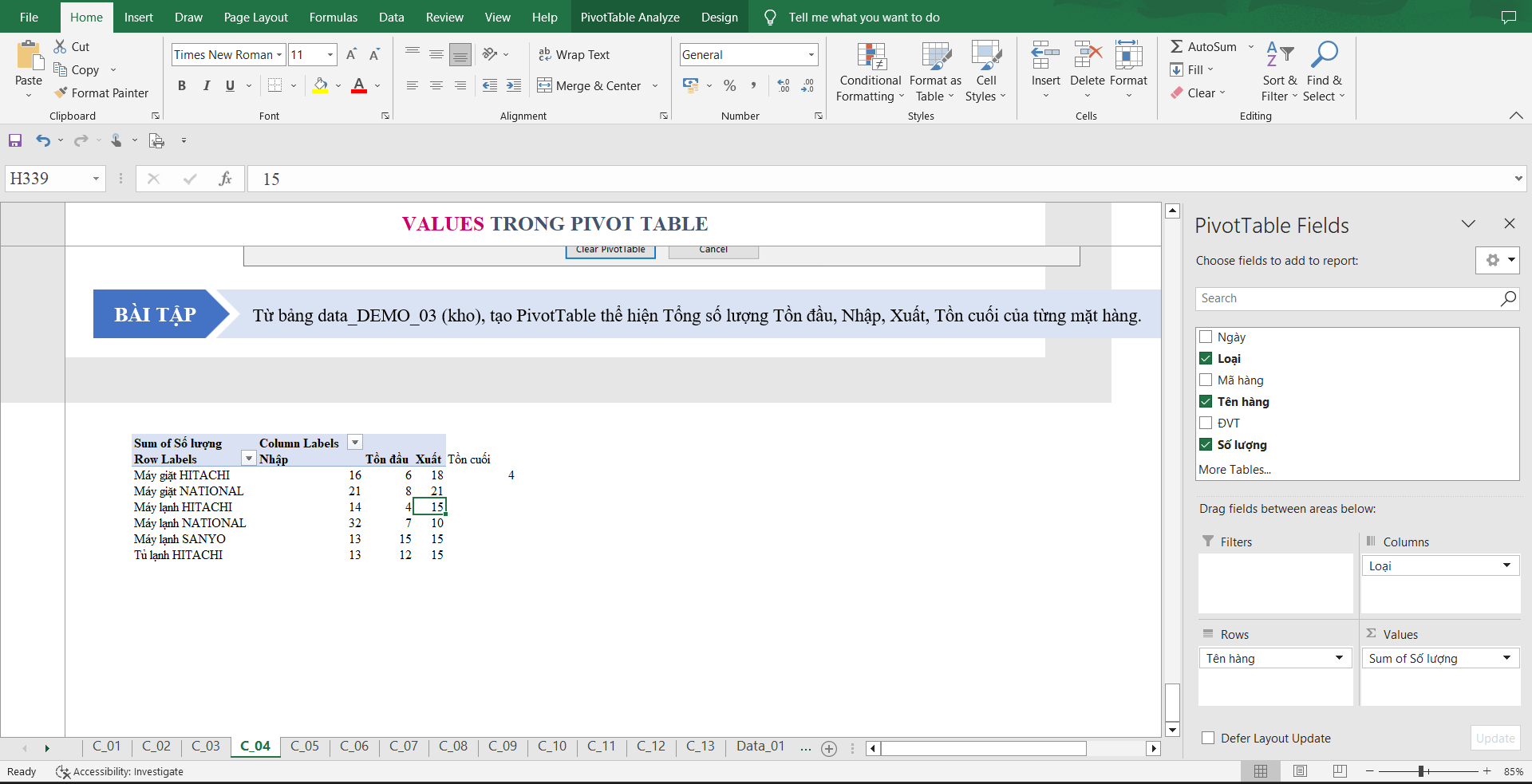Click the Increase Indent icon
Viewport: 1532px width, 784px height.
514,85
